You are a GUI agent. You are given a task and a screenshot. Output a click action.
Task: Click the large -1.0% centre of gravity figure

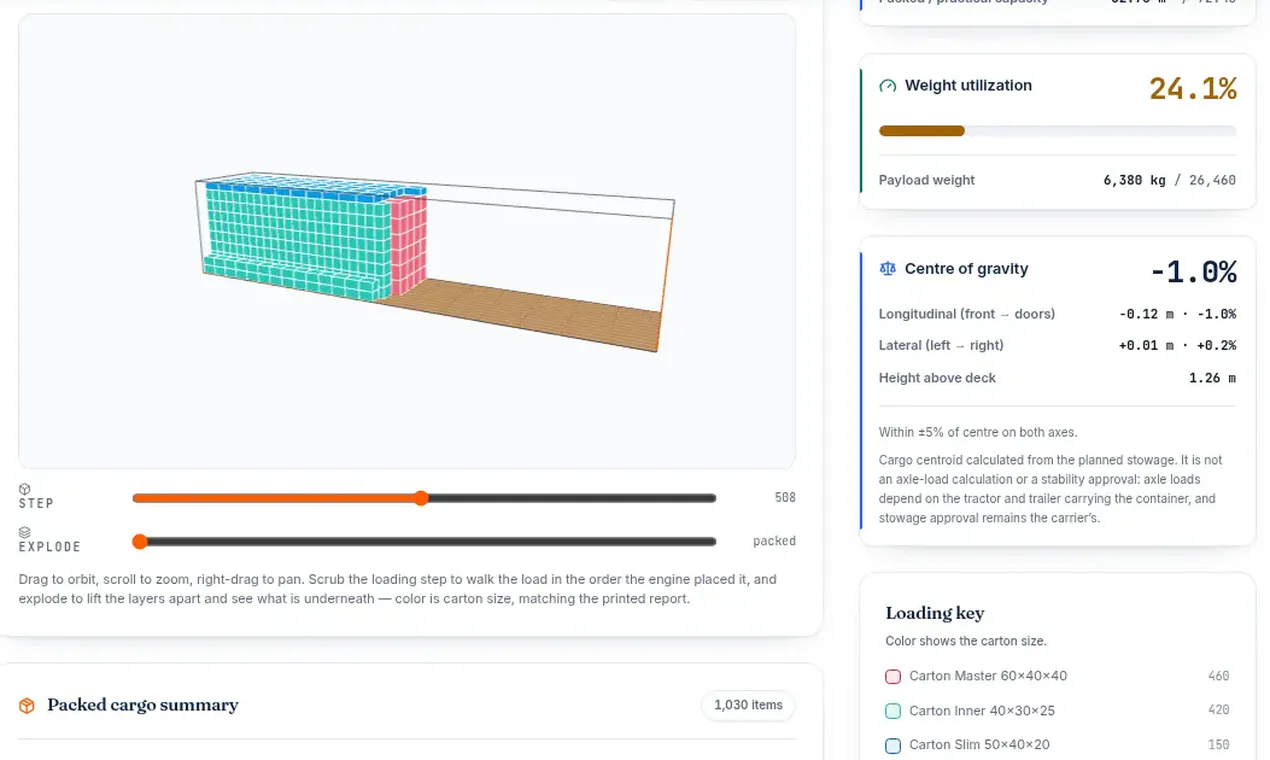[x=1193, y=272]
